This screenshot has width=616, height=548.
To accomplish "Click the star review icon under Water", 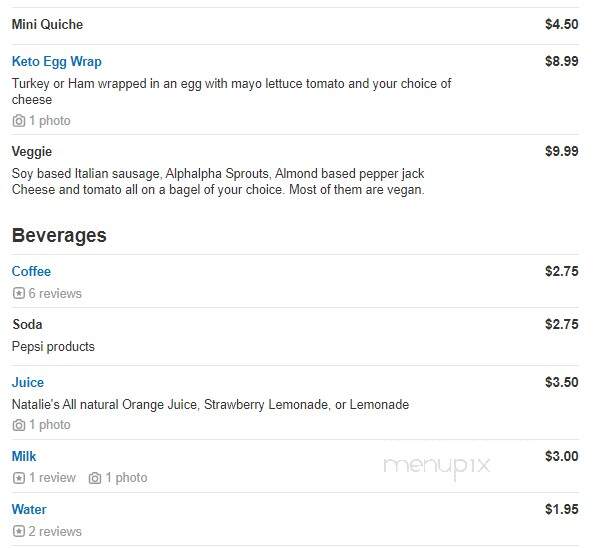I will [18, 531].
